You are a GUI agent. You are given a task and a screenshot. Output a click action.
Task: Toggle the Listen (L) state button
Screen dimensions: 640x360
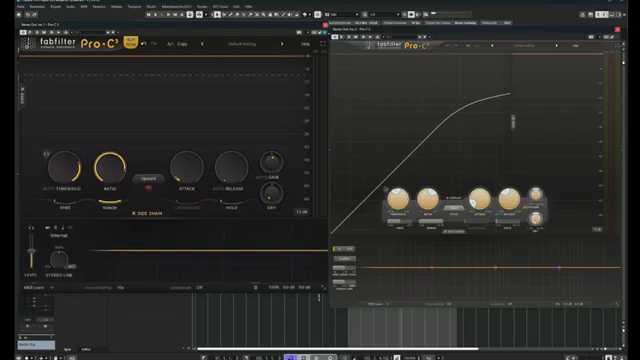click(x=162, y=15)
